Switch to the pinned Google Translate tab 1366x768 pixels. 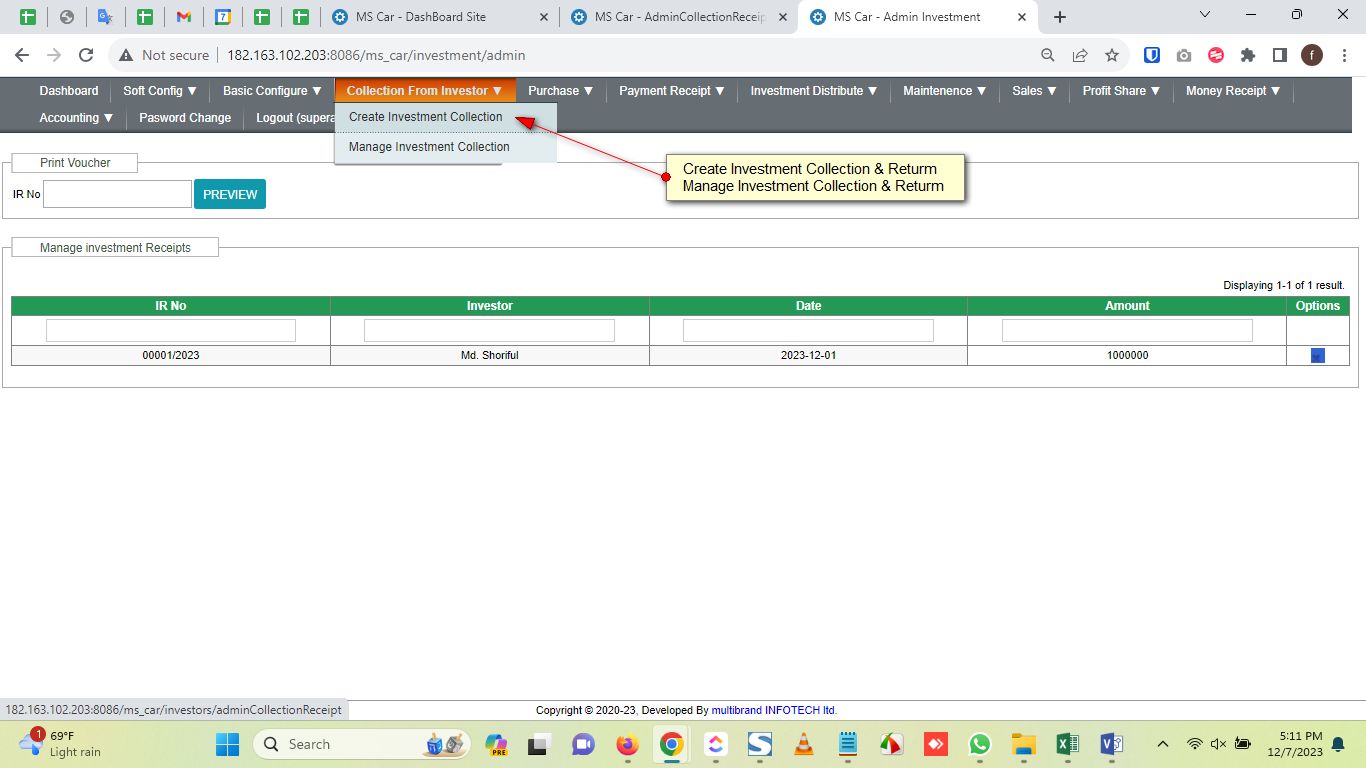[x=105, y=17]
